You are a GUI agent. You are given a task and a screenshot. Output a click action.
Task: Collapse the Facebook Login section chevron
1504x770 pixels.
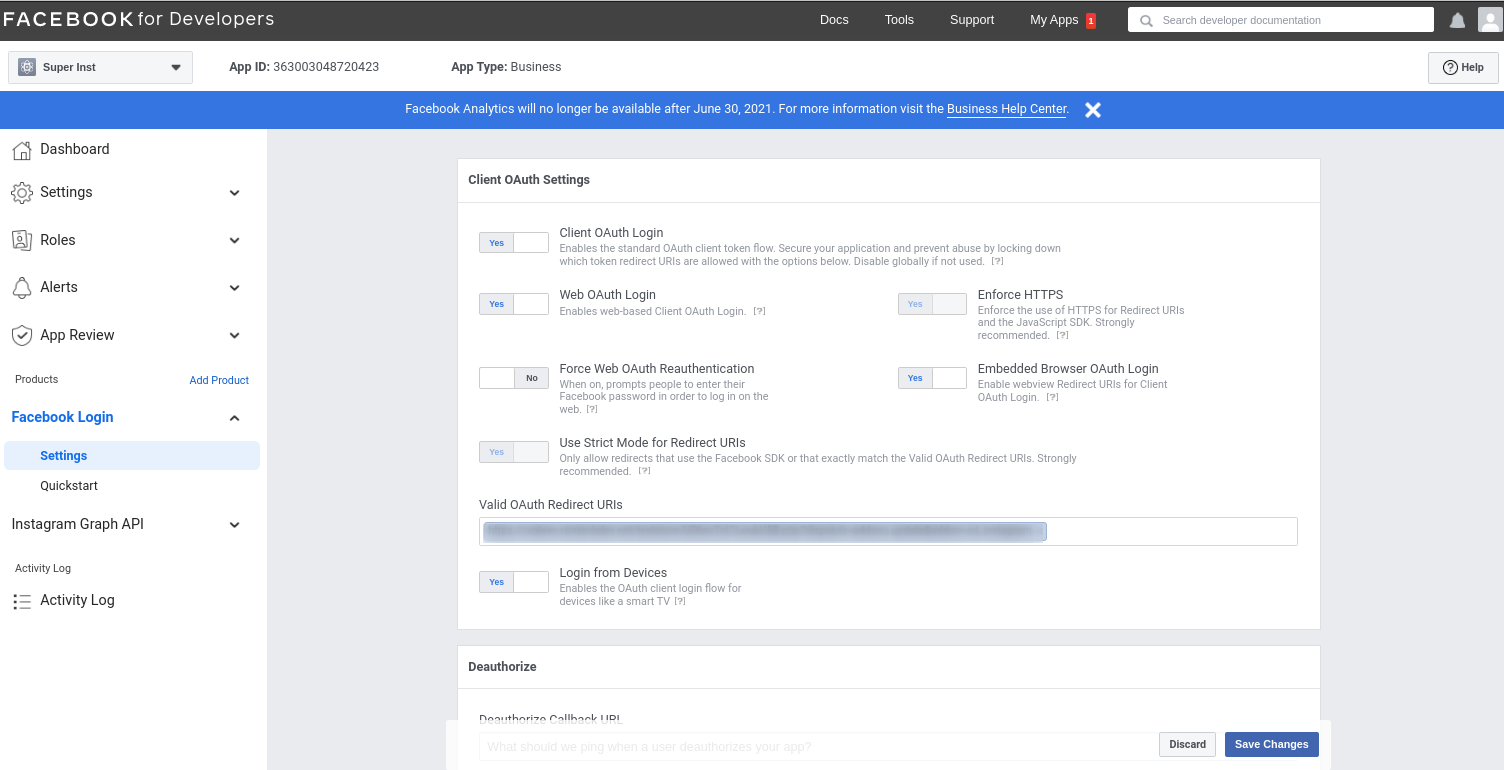[235, 418]
